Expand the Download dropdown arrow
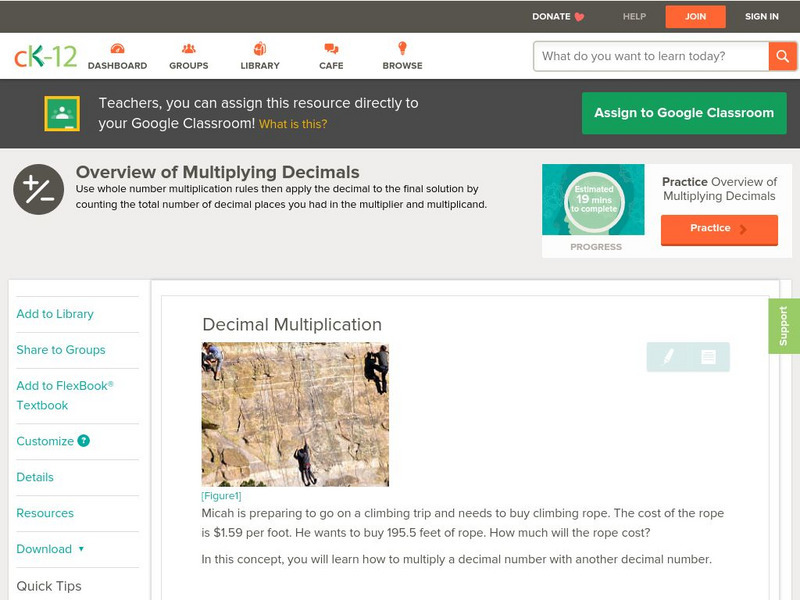800x600 pixels. [81, 549]
